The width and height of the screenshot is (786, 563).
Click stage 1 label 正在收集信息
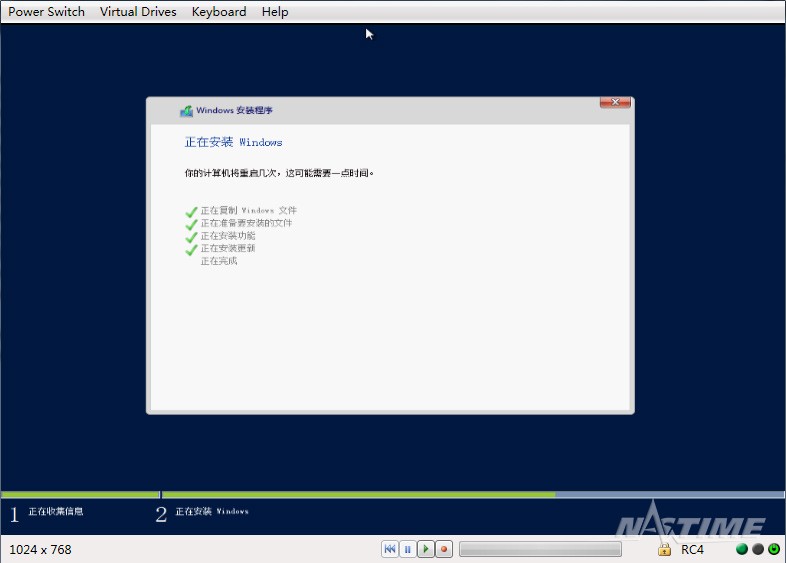(56, 511)
